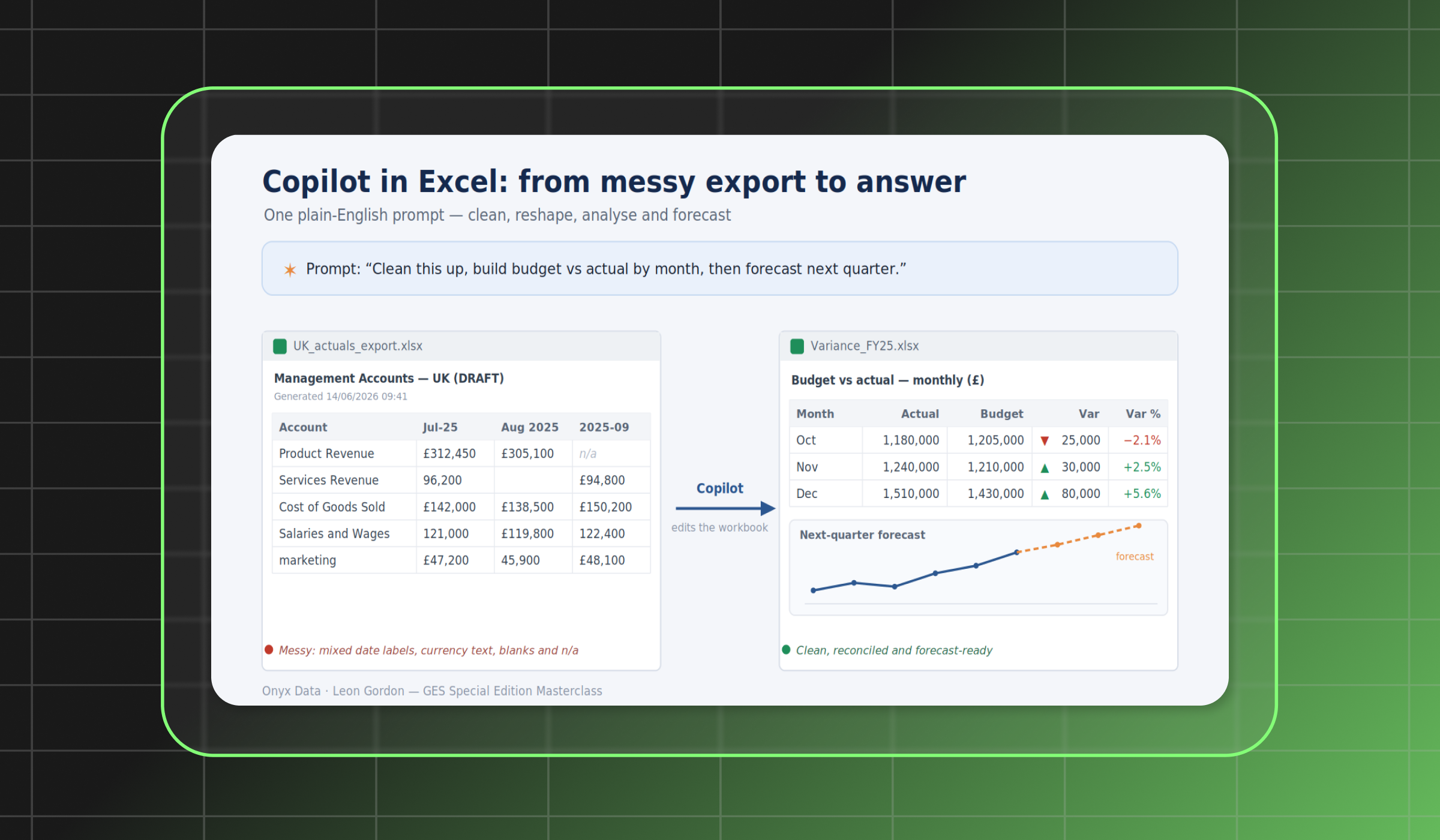Click the orange spark icon before the prompt
The height and width of the screenshot is (840, 1440).
[290, 269]
